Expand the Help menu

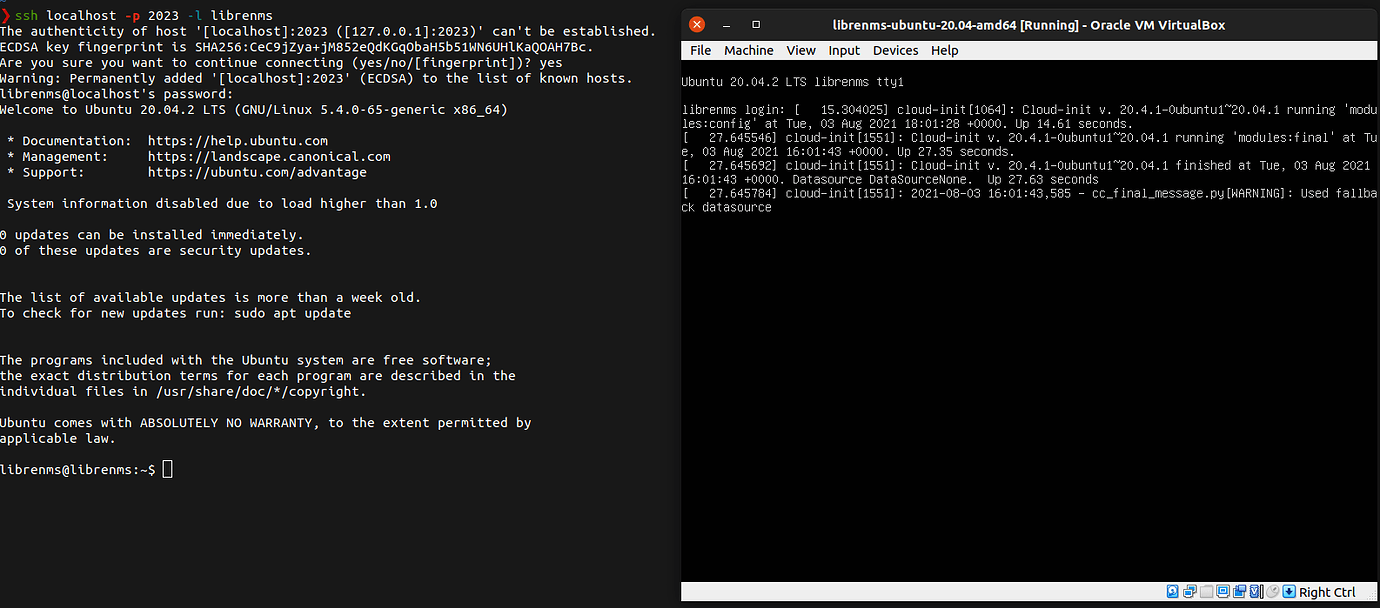click(944, 50)
